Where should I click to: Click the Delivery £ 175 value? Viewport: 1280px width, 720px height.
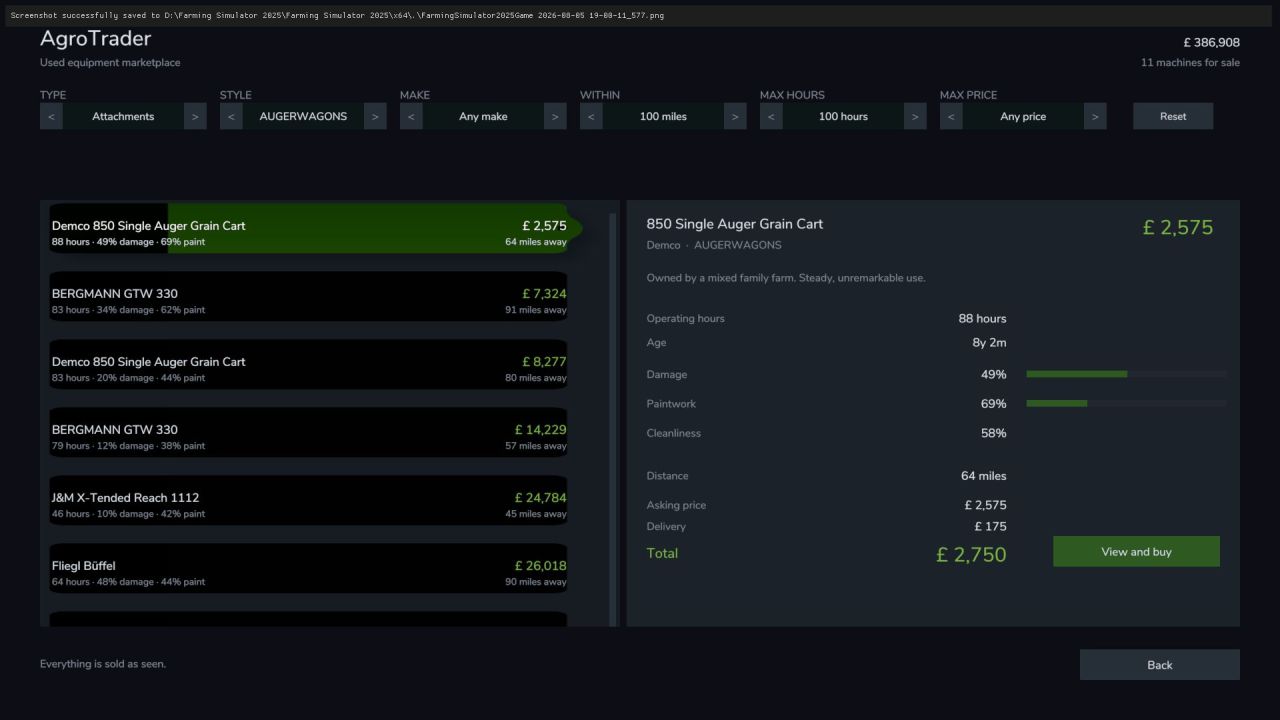pos(990,527)
